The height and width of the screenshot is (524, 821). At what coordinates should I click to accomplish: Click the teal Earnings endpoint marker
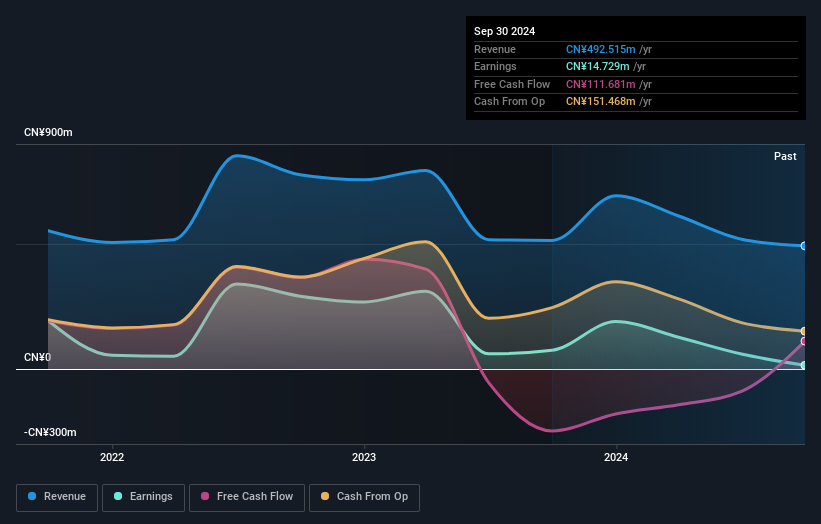click(x=804, y=365)
